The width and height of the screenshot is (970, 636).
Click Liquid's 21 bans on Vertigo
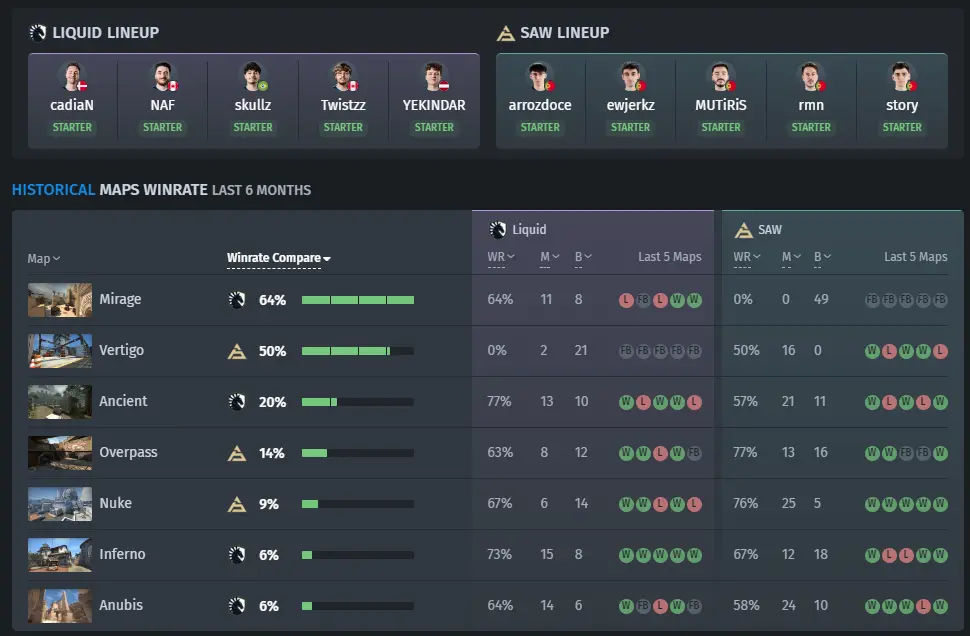[x=581, y=351]
